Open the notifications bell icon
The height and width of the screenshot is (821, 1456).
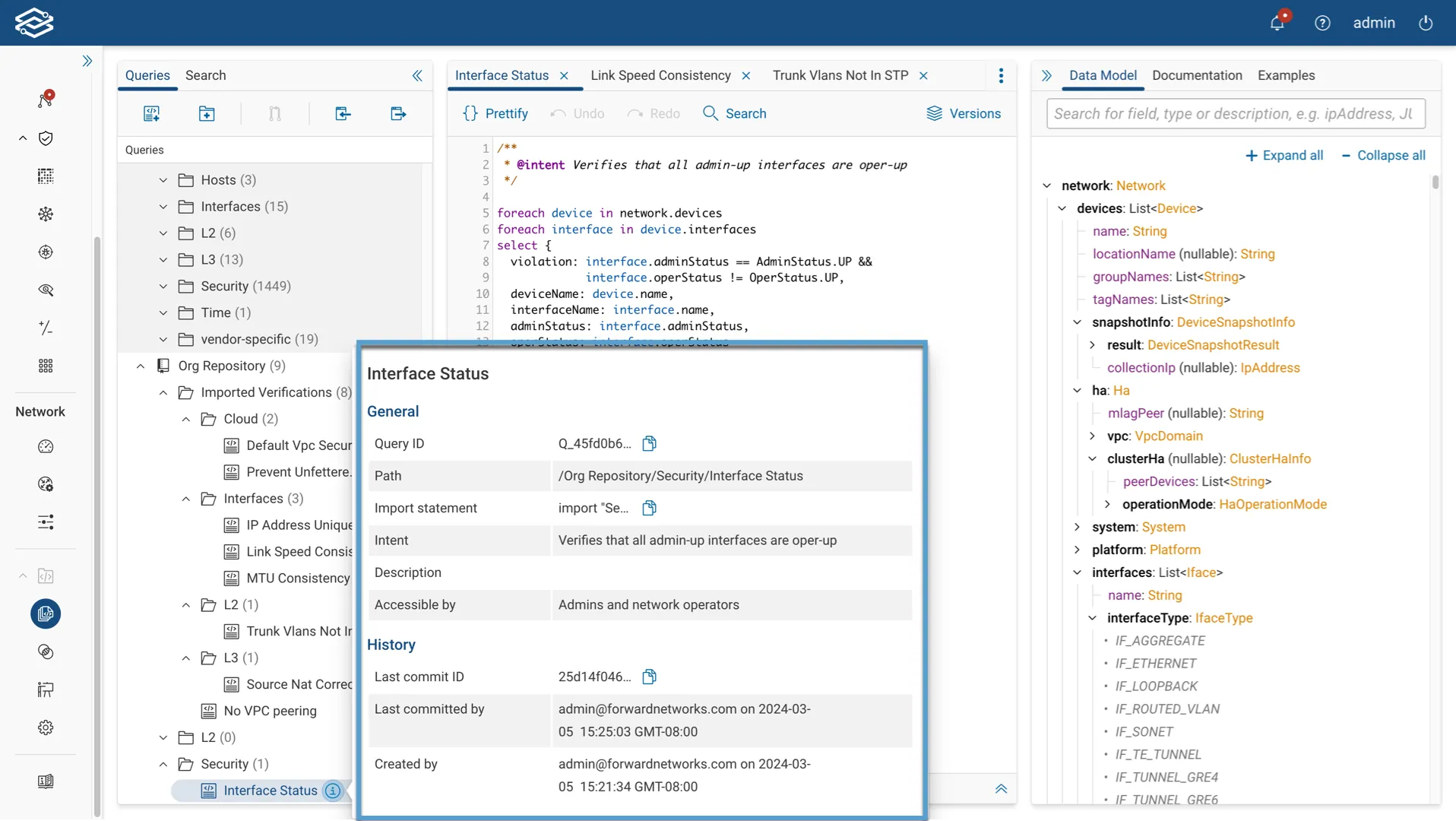[1277, 23]
